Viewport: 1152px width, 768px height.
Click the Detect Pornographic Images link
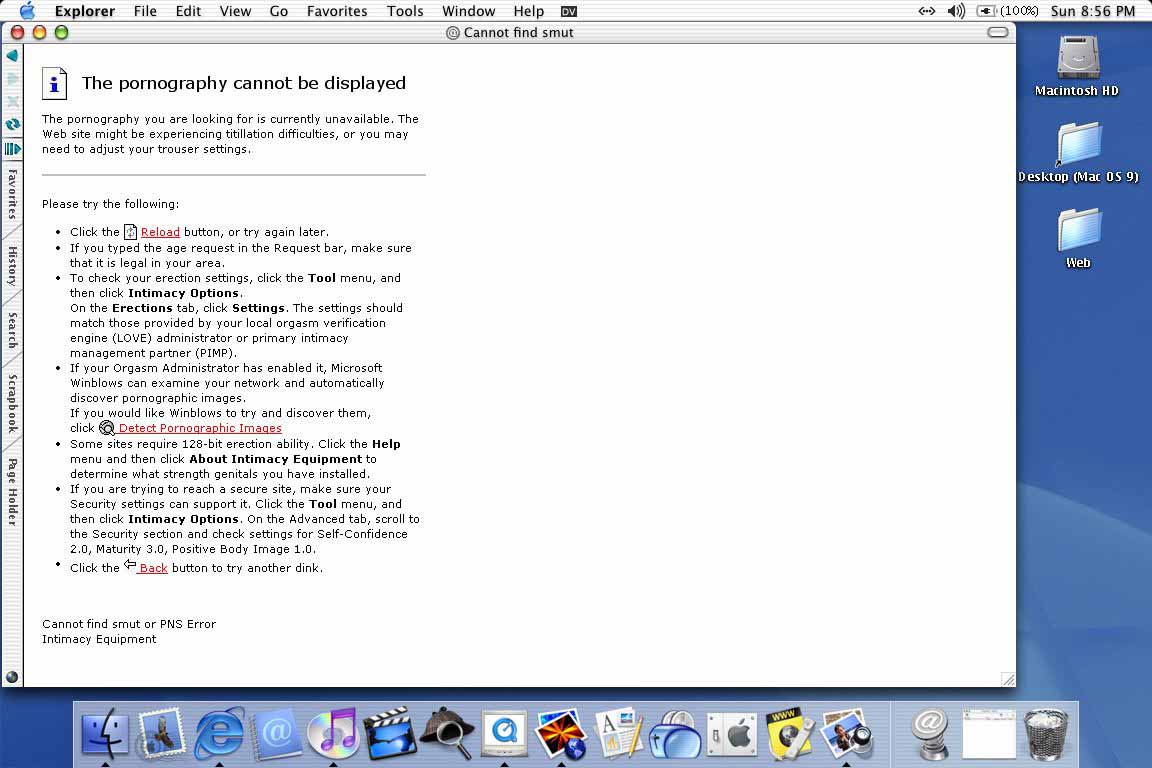click(200, 428)
